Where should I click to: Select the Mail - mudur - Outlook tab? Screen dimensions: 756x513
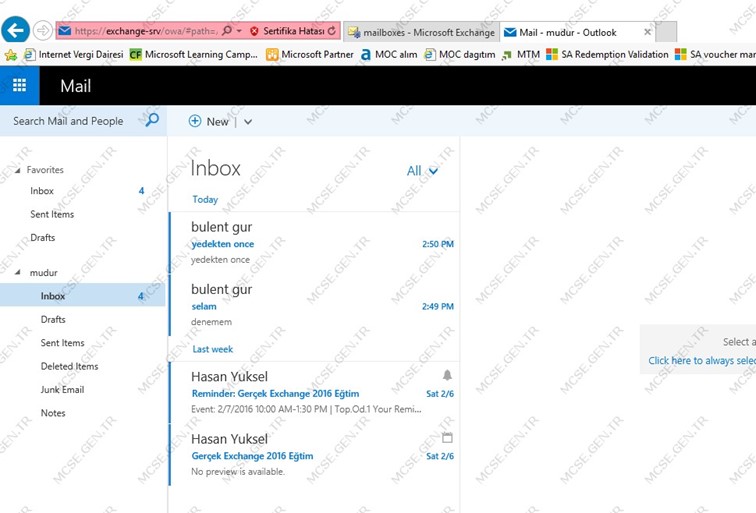tap(567, 32)
